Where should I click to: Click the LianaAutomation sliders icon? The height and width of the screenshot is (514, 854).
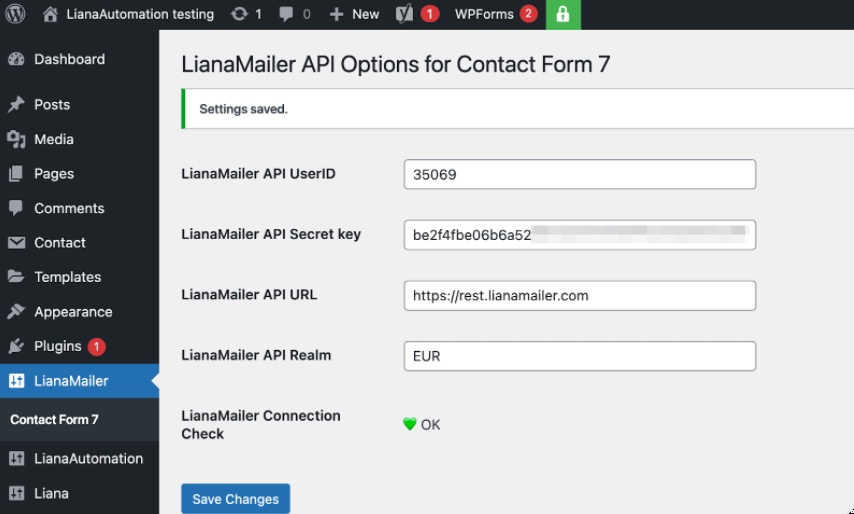coord(16,458)
